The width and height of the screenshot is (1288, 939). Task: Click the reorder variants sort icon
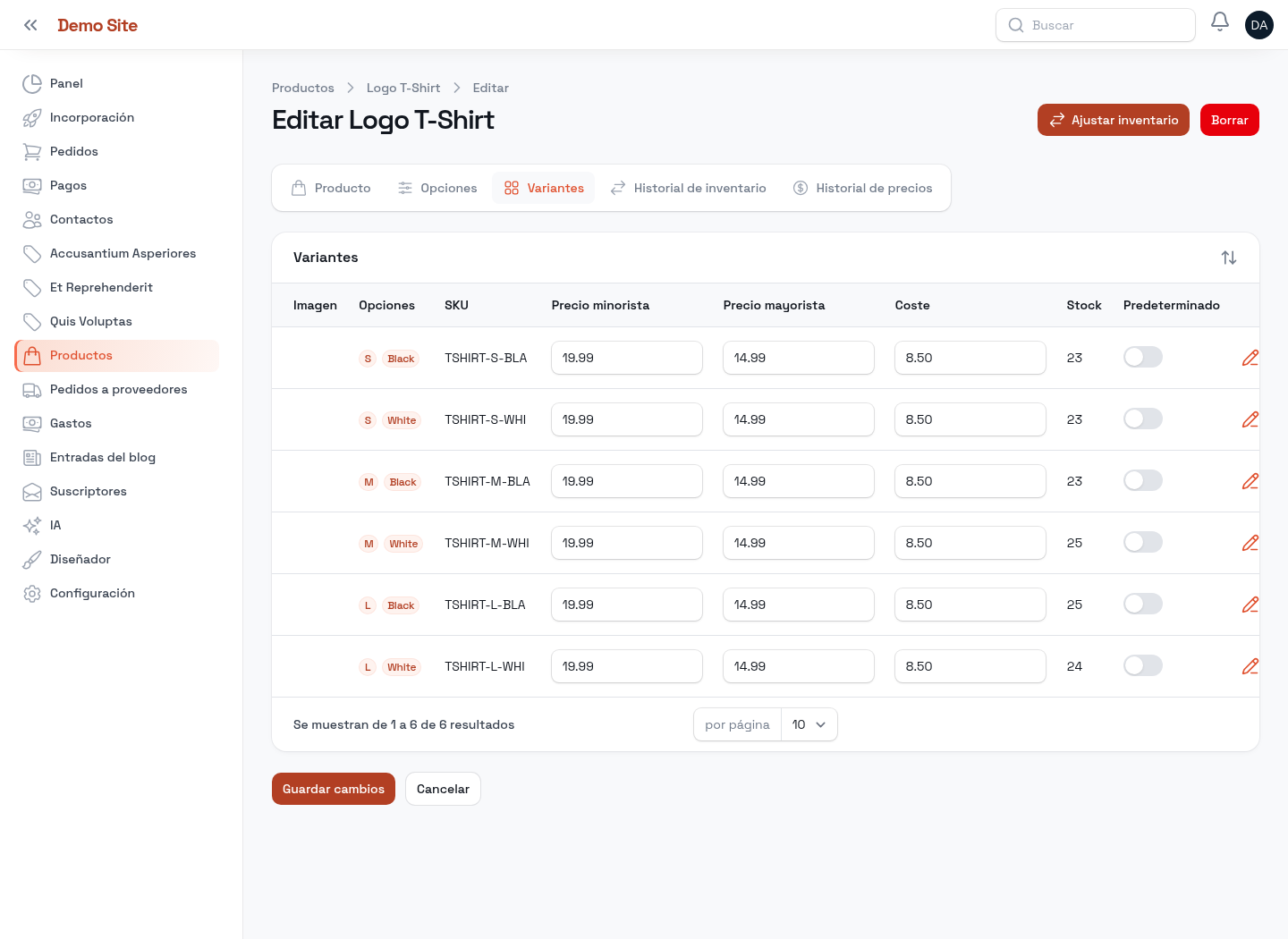coord(1229,258)
